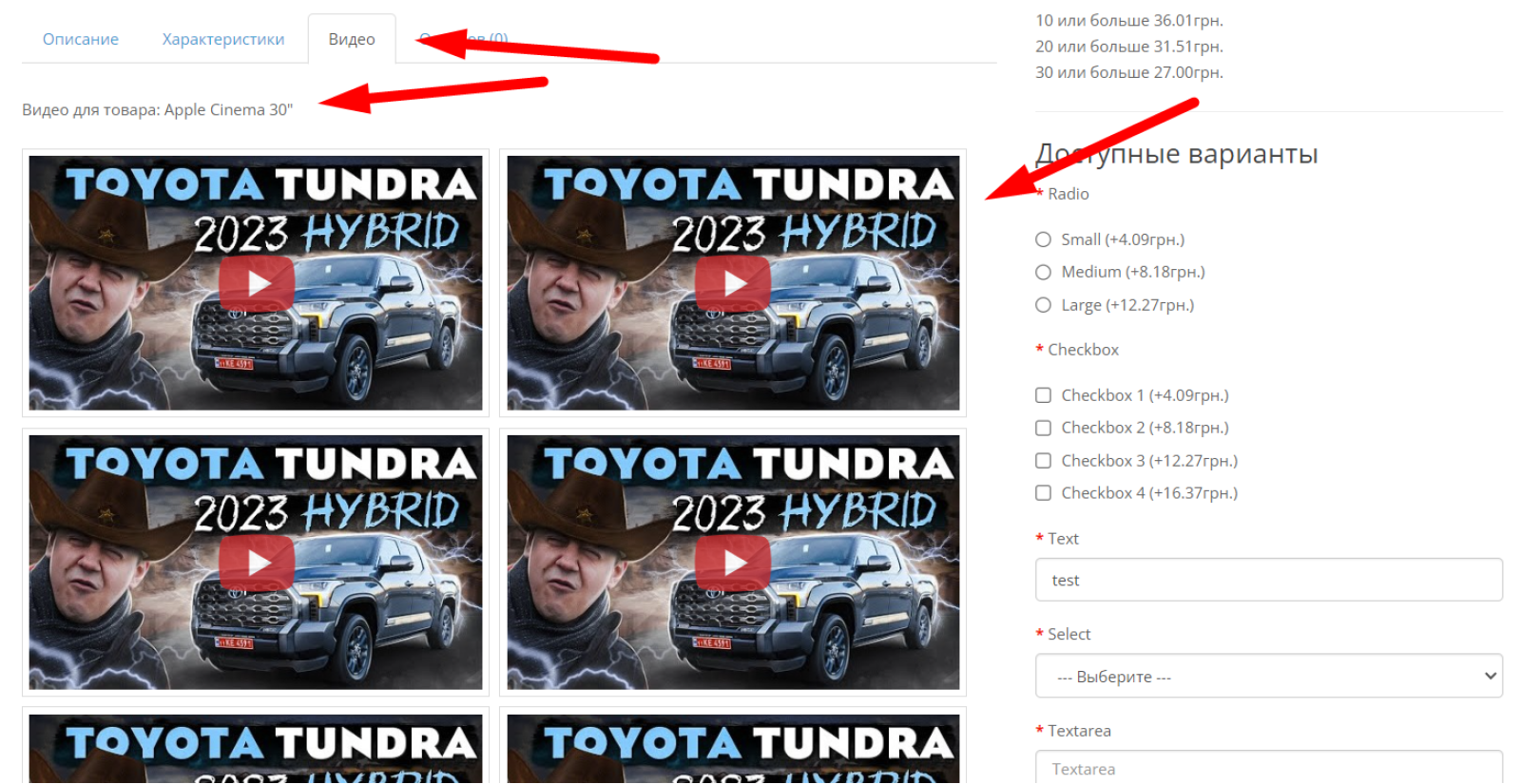The width and height of the screenshot is (1521, 784).
Task: Click the text Видео для товара: Apple Cinema 30"
Action: tap(158, 110)
